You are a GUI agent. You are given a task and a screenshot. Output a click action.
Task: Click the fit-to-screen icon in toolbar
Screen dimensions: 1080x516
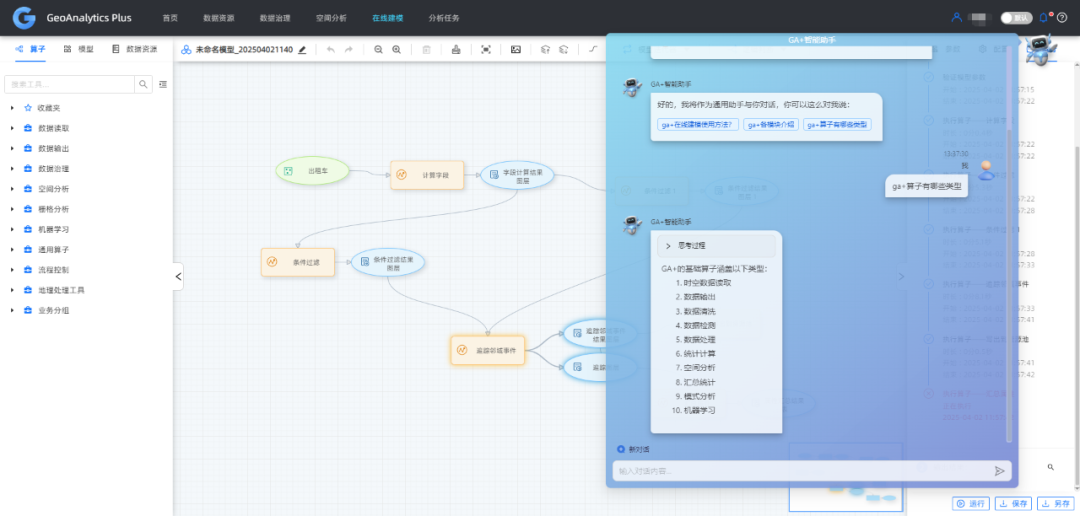(x=486, y=50)
